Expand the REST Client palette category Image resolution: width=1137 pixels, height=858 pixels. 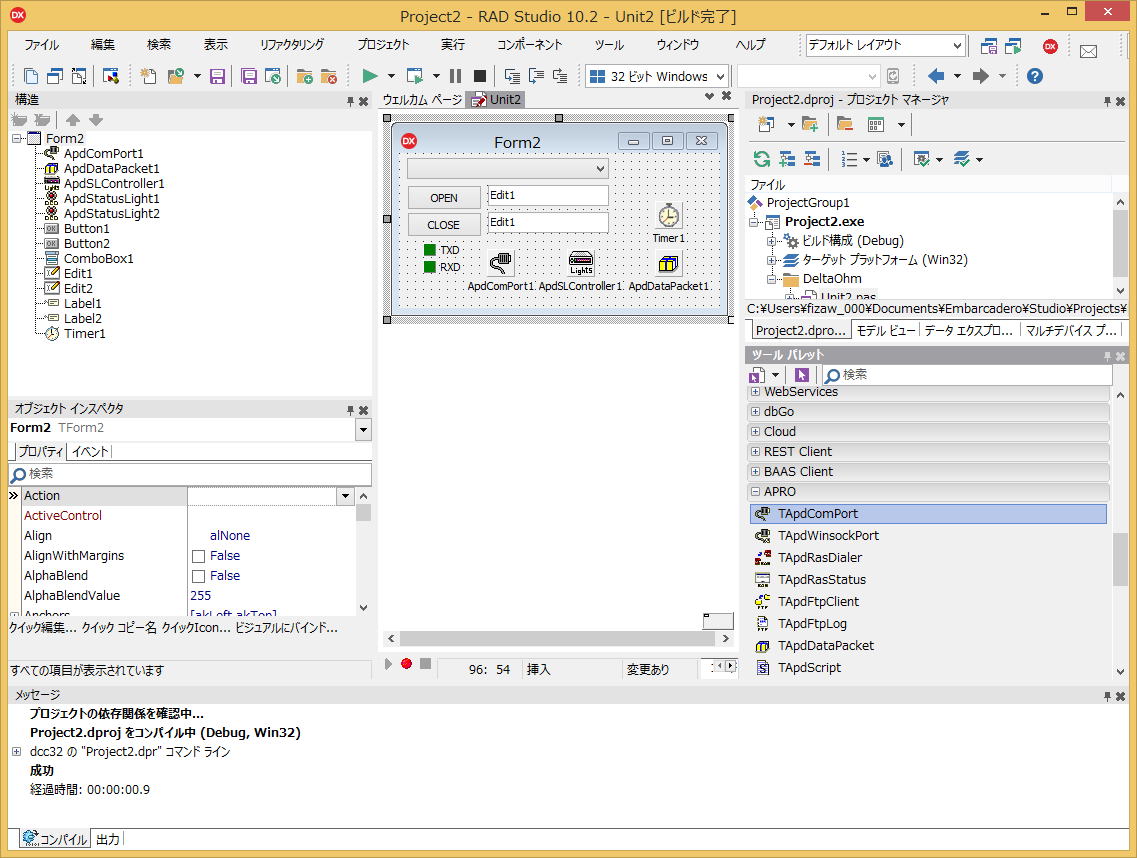(x=756, y=451)
